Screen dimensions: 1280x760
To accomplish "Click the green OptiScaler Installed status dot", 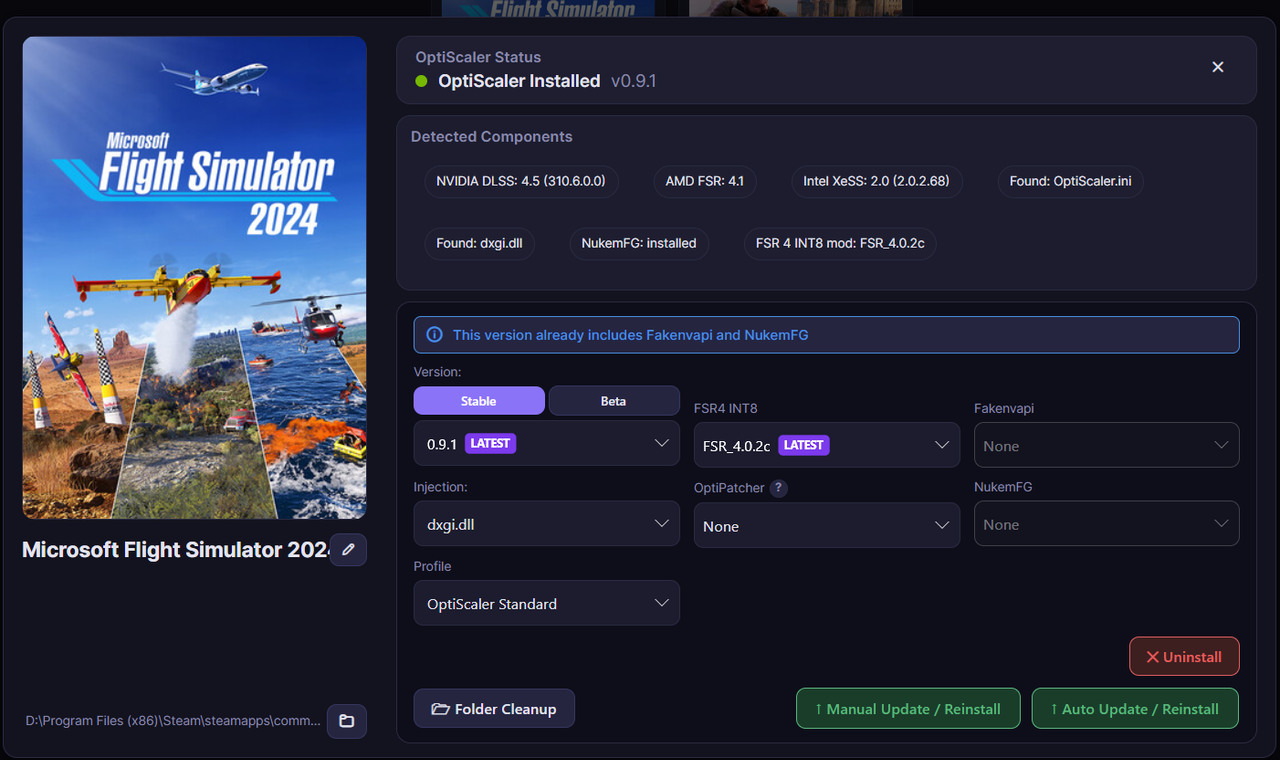I will [x=421, y=81].
